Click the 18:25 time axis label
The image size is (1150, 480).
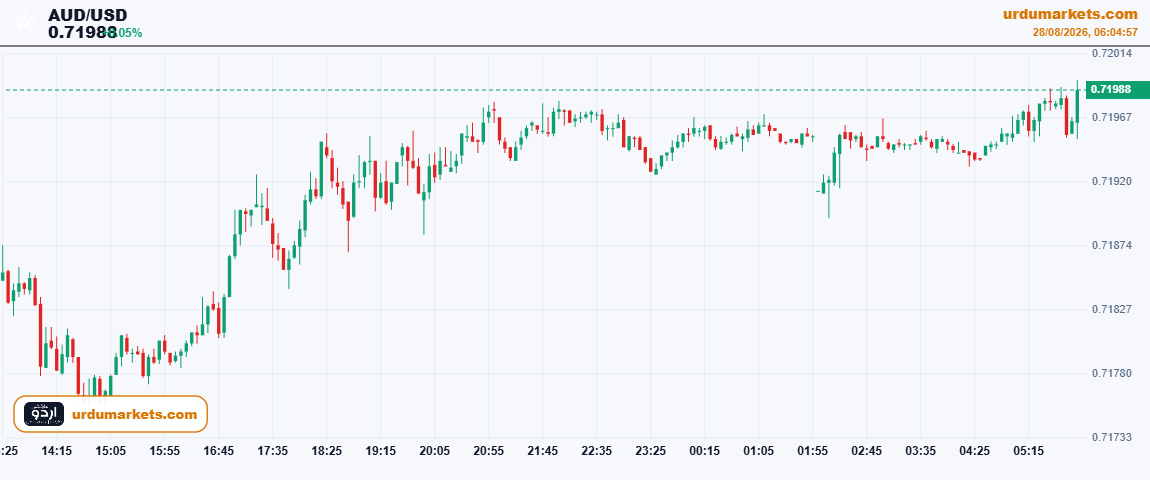(326, 451)
